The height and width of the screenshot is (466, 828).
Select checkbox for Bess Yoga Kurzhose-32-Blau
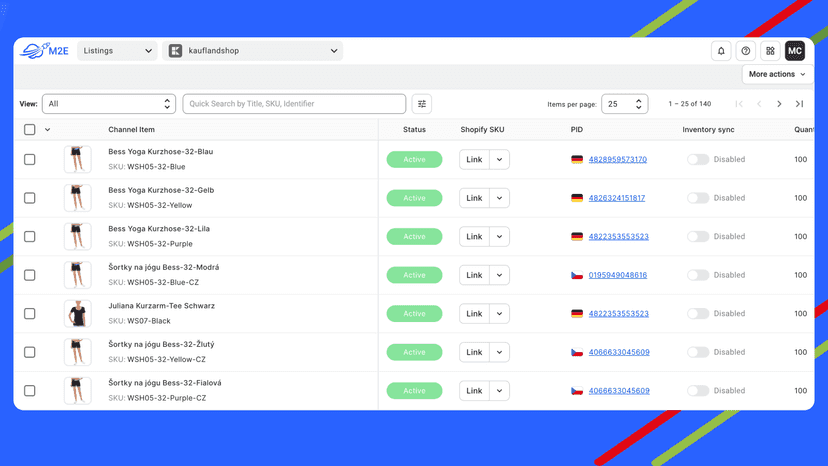coord(30,160)
